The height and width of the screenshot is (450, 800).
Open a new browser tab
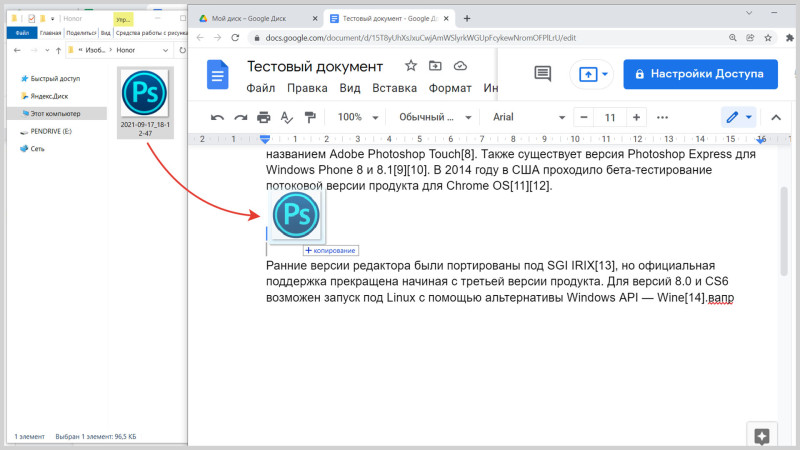pos(467,18)
